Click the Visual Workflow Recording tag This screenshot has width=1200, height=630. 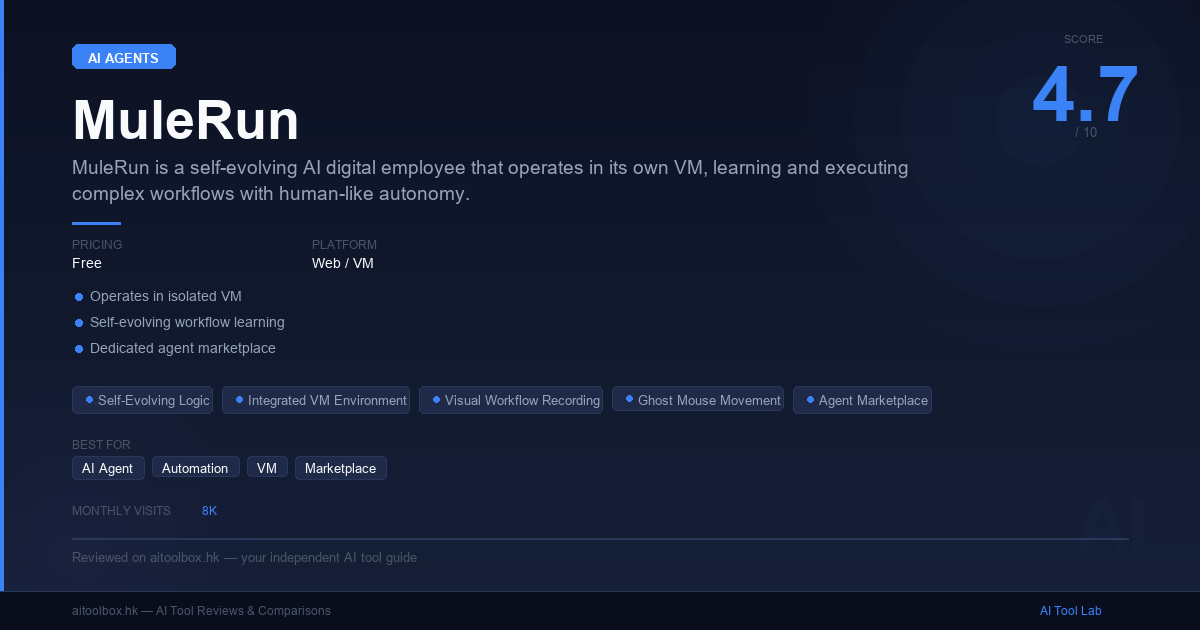pos(511,400)
